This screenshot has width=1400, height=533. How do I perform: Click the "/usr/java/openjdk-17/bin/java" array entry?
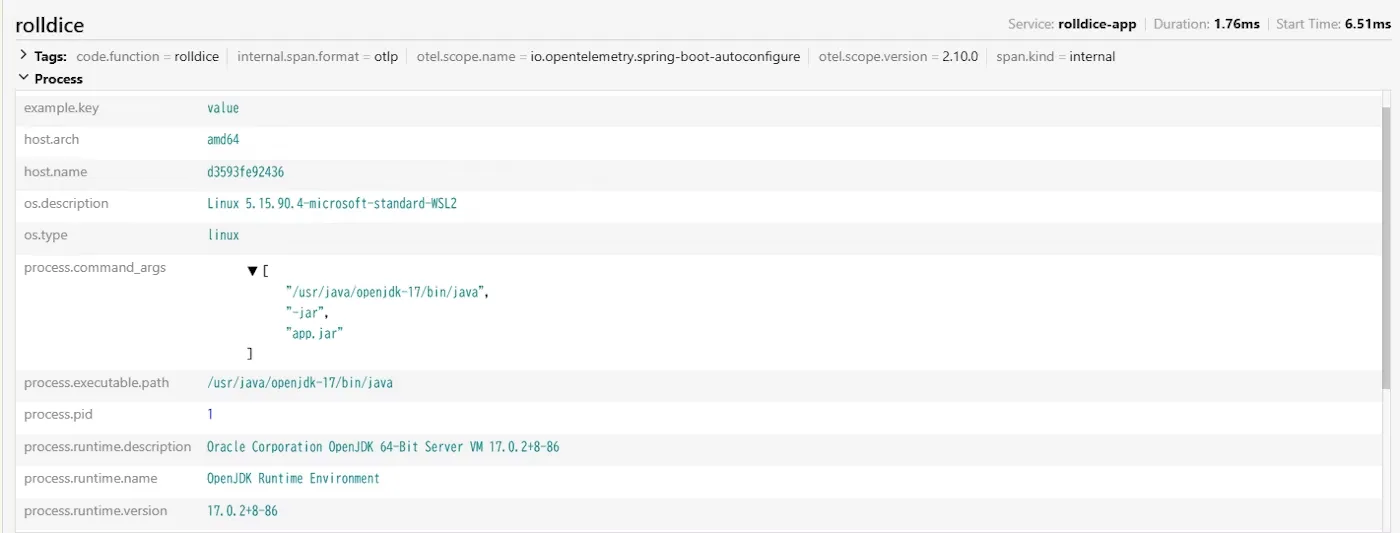(x=386, y=292)
